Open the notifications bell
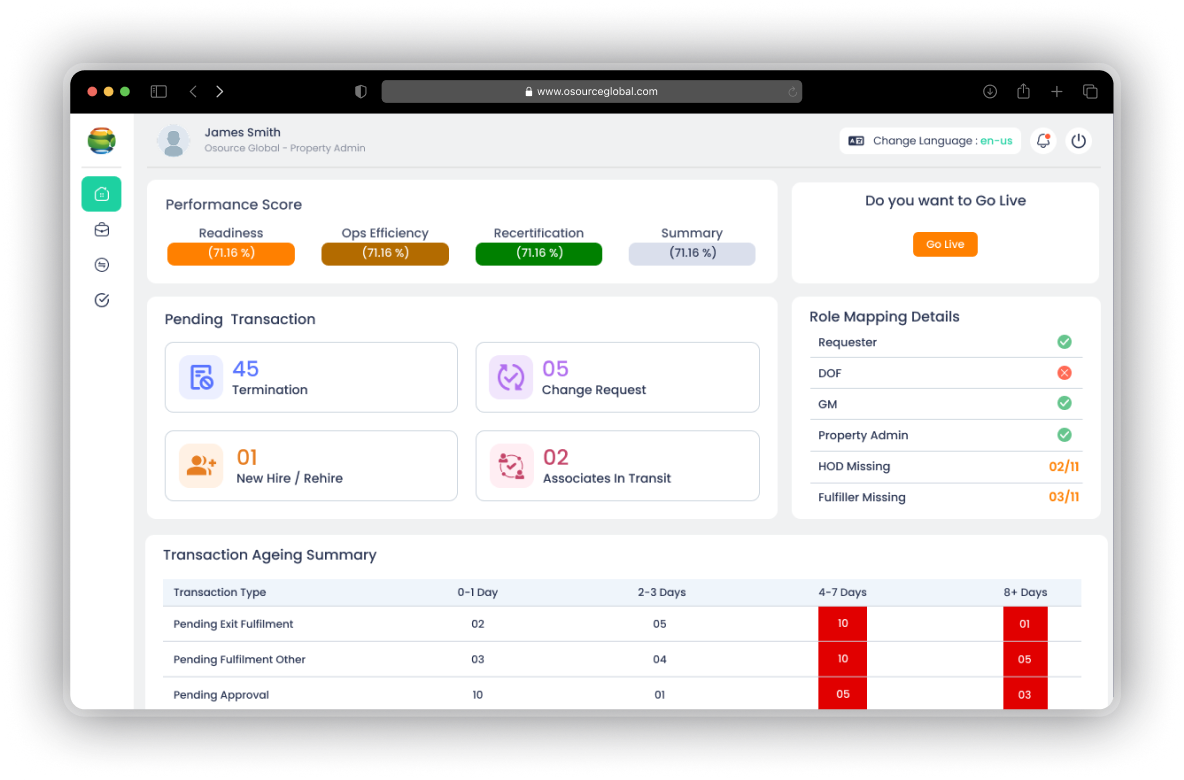1184x780 pixels. (1044, 140)
